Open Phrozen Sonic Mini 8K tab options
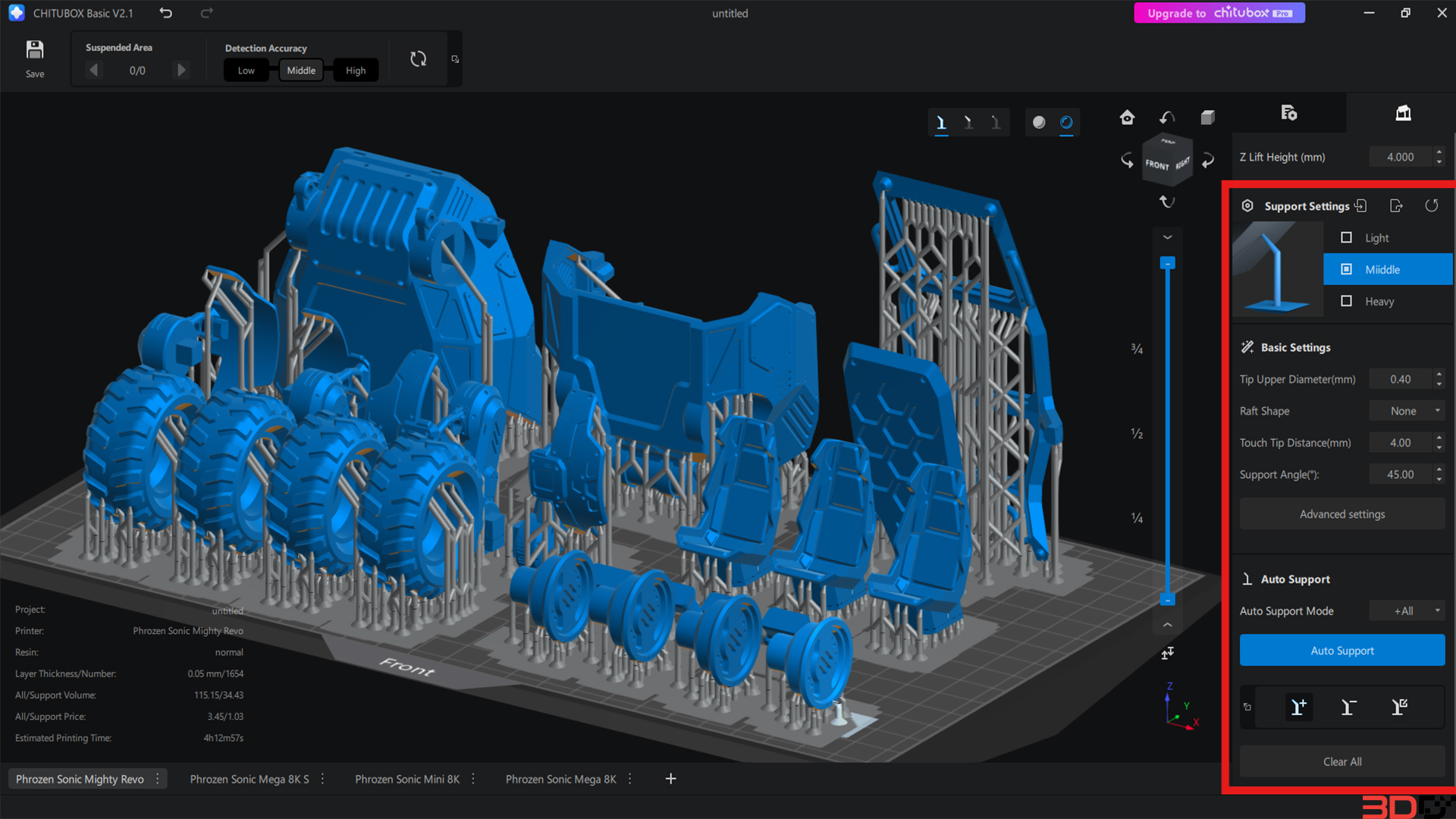This screenshot has width=1456, height=819. pyautogui.click(x=473, y=779)
